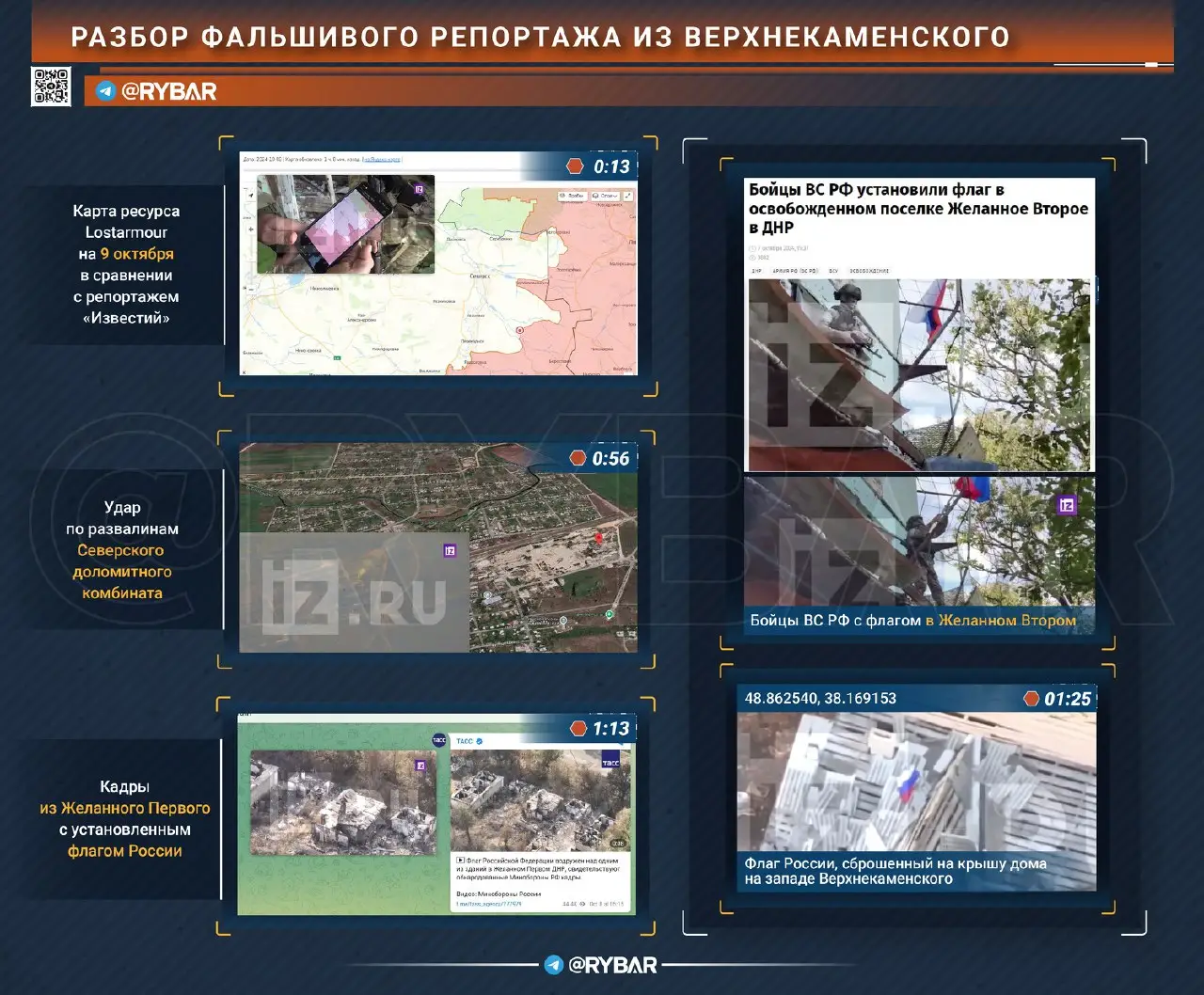Select the geolocation arrow on the Yandex map
This screenshot has height=995, width=1204.
[250, 194]
